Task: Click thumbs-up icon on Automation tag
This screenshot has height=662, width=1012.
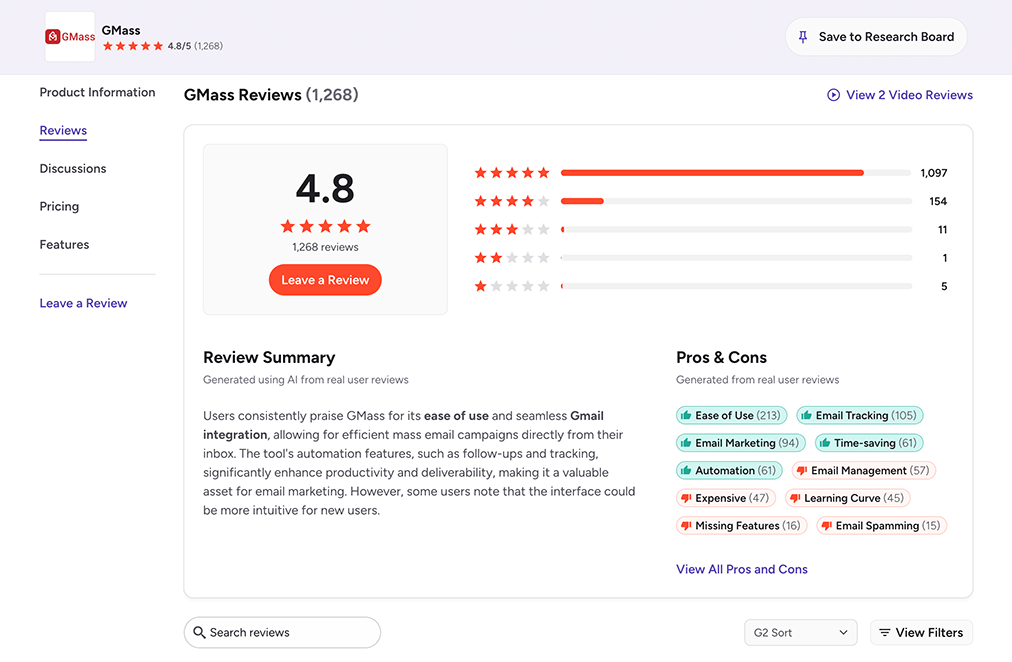Action: [x=686, y=470]
